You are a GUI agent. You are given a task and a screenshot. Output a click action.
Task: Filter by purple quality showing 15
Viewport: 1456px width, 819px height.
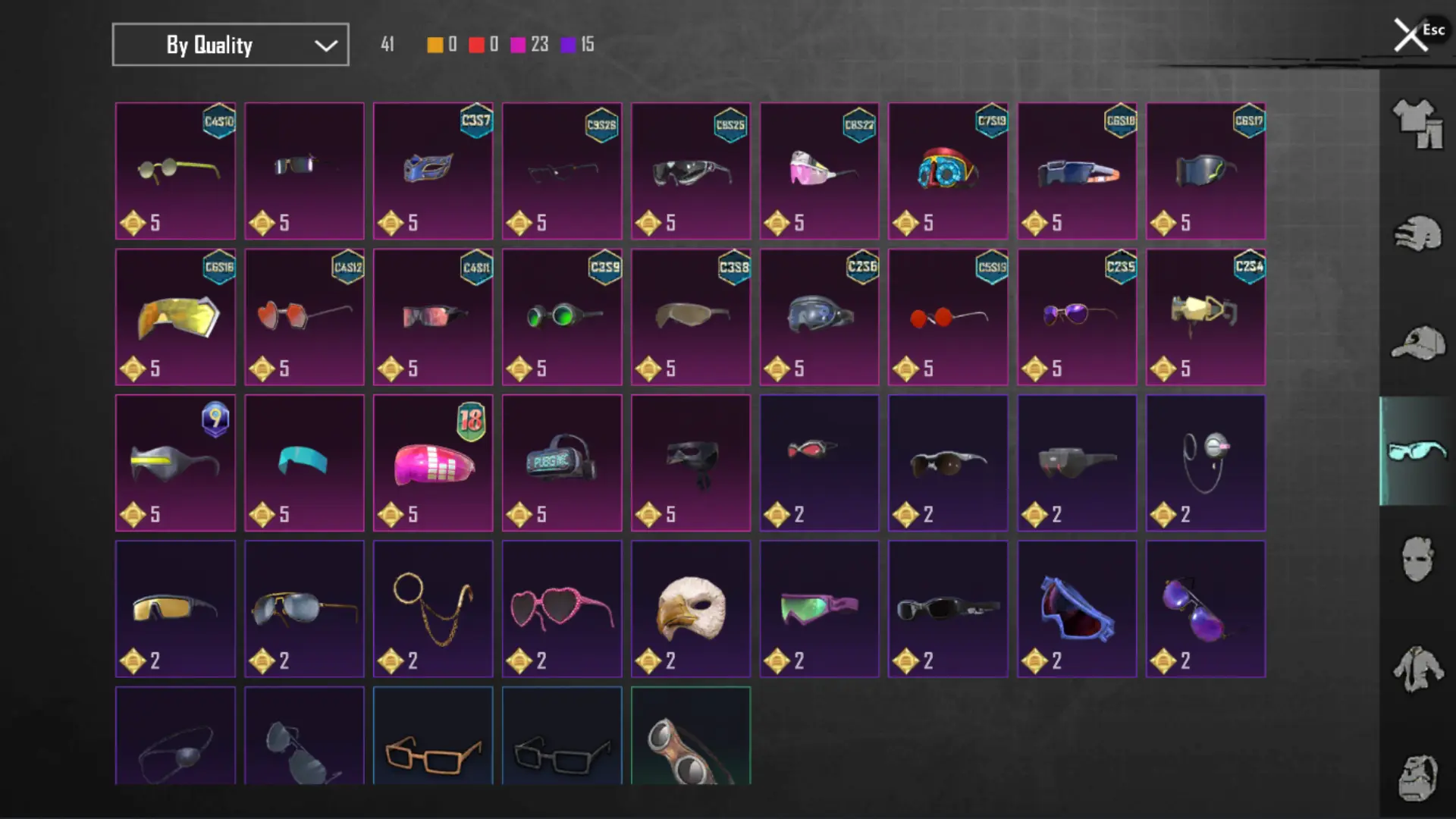(x=578, y=45)
